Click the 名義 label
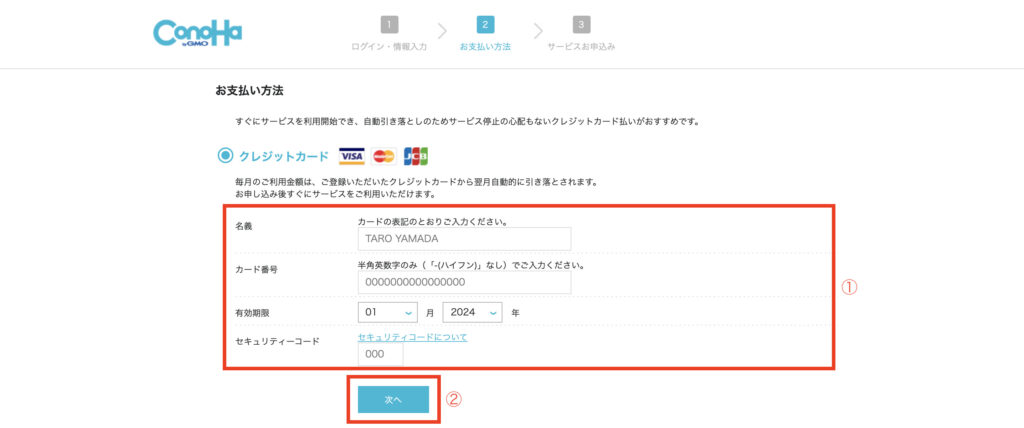 click(x=244, y=226)
